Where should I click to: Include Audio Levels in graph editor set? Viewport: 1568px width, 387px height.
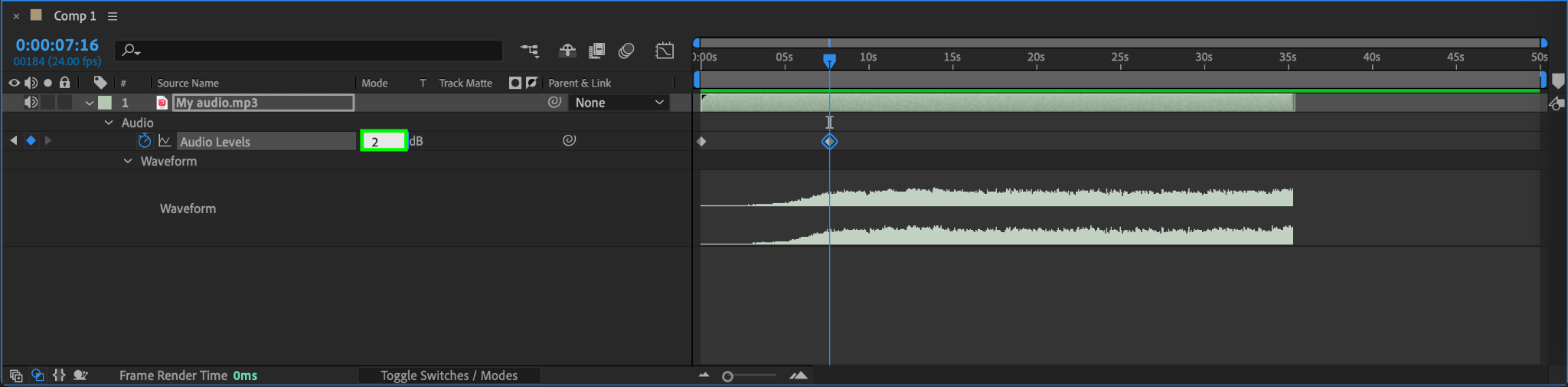[x=165, y=141]
